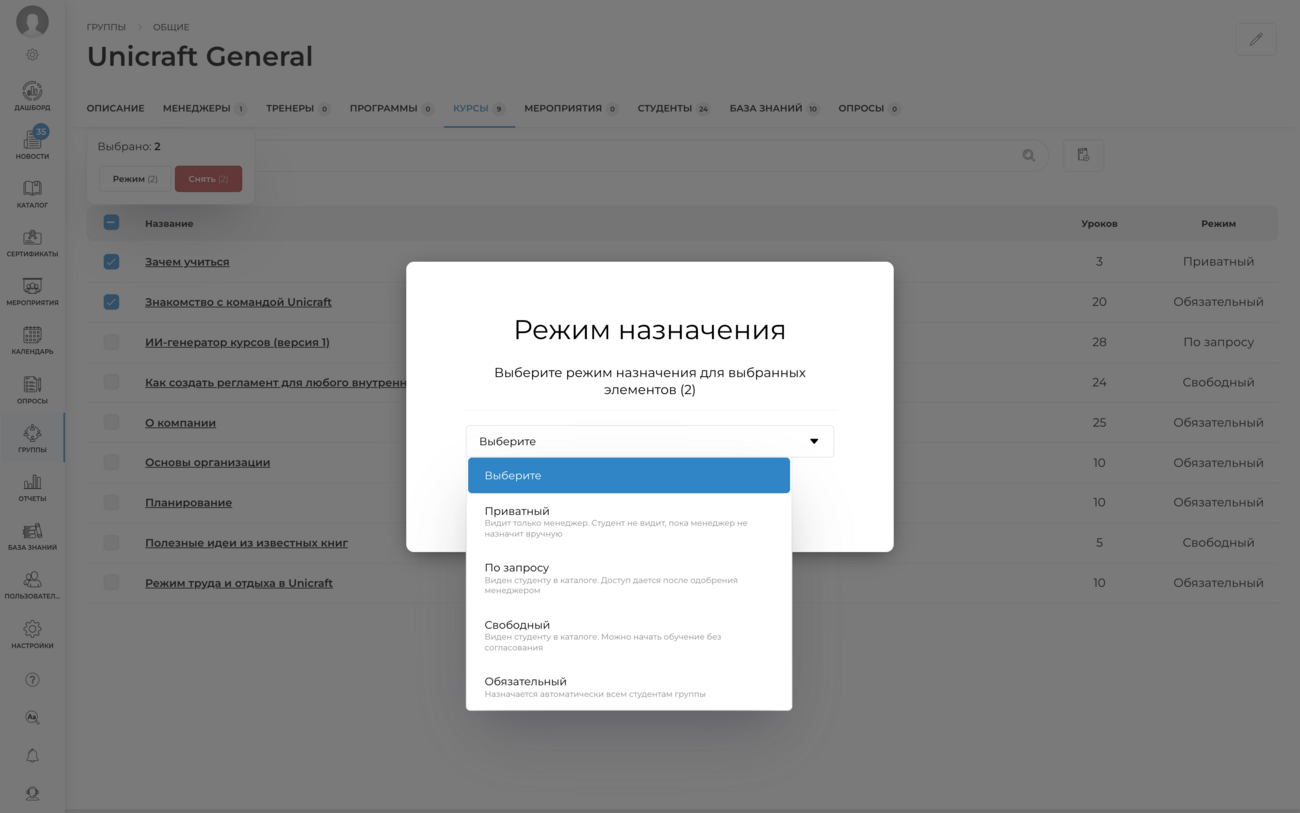
Task: Choose the Обязательный mode option
Action: click(x=629, y=687)
